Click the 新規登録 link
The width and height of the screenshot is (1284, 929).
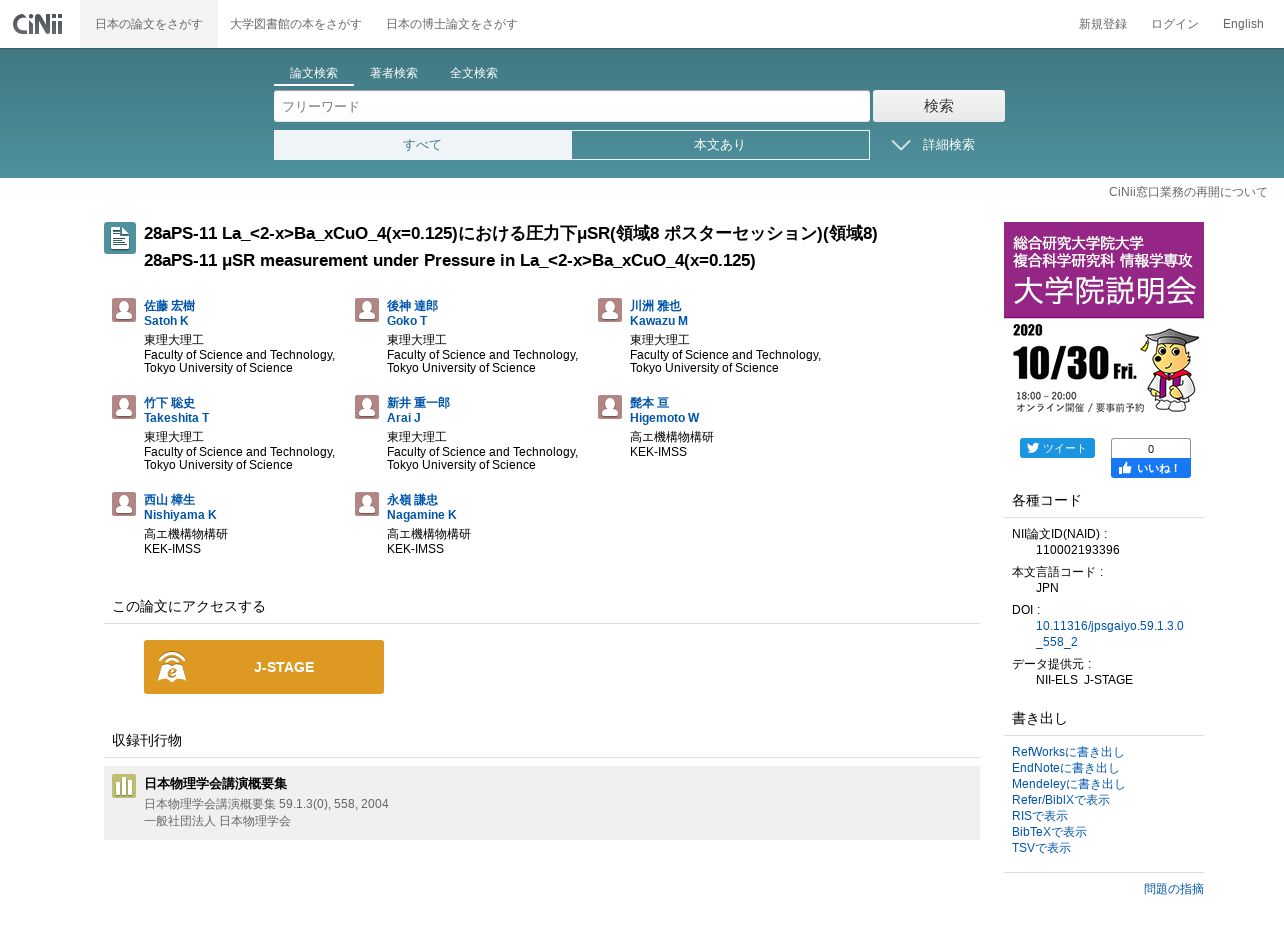(1103, 24)
